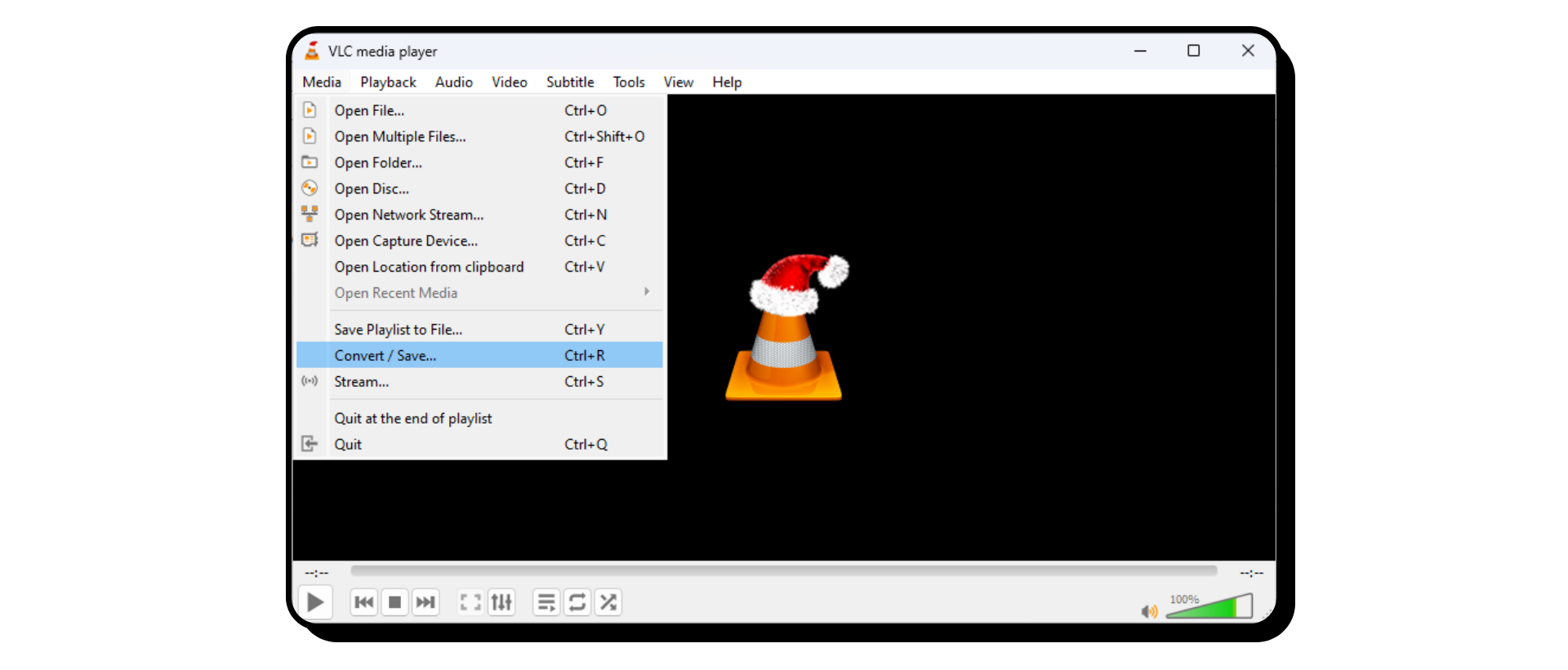The height and width of the screenshot is (670, 1568).
Task: Expand the Open Recent Media submenu arrow
Action: [647, 292]
